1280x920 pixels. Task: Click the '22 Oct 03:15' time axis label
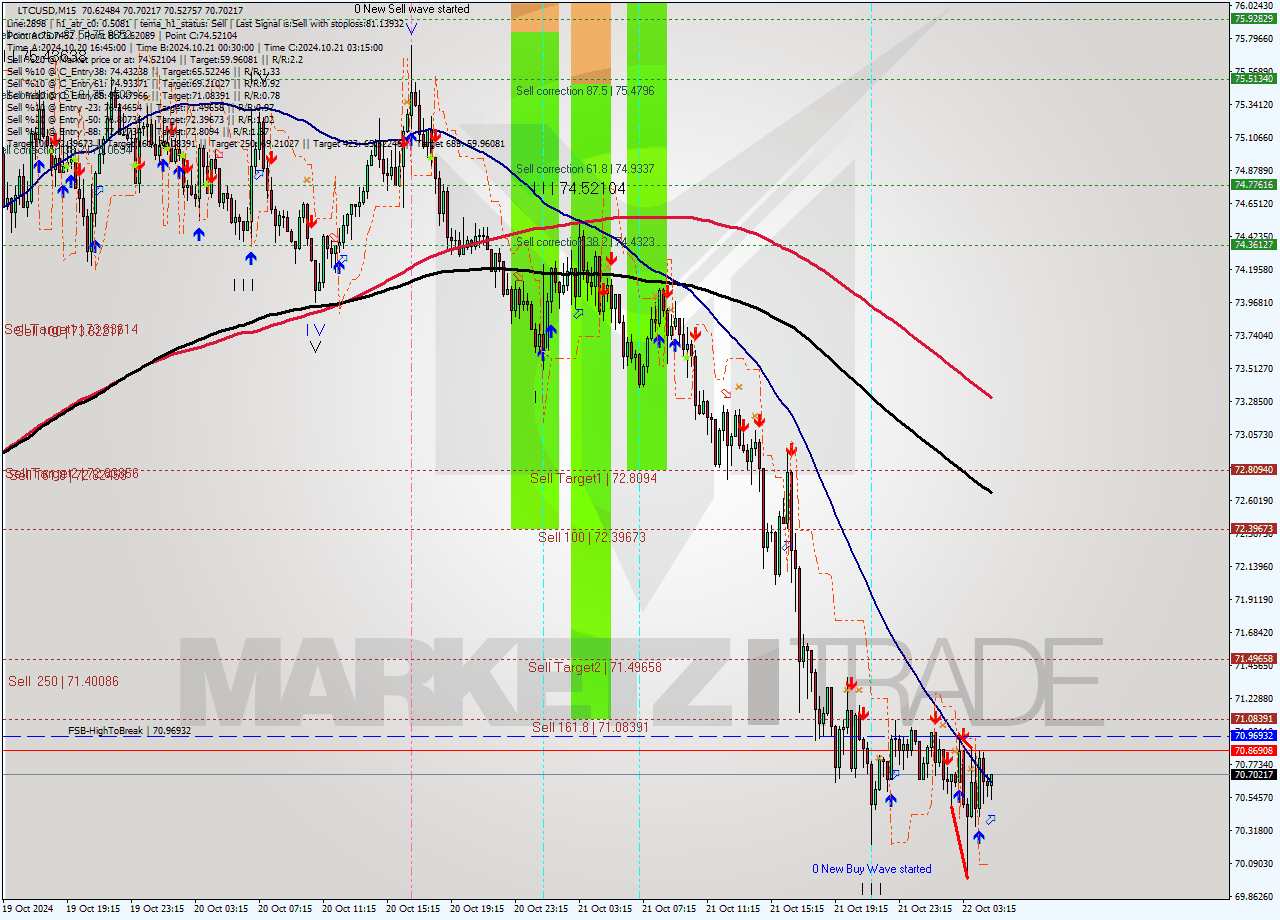[989, 909]
